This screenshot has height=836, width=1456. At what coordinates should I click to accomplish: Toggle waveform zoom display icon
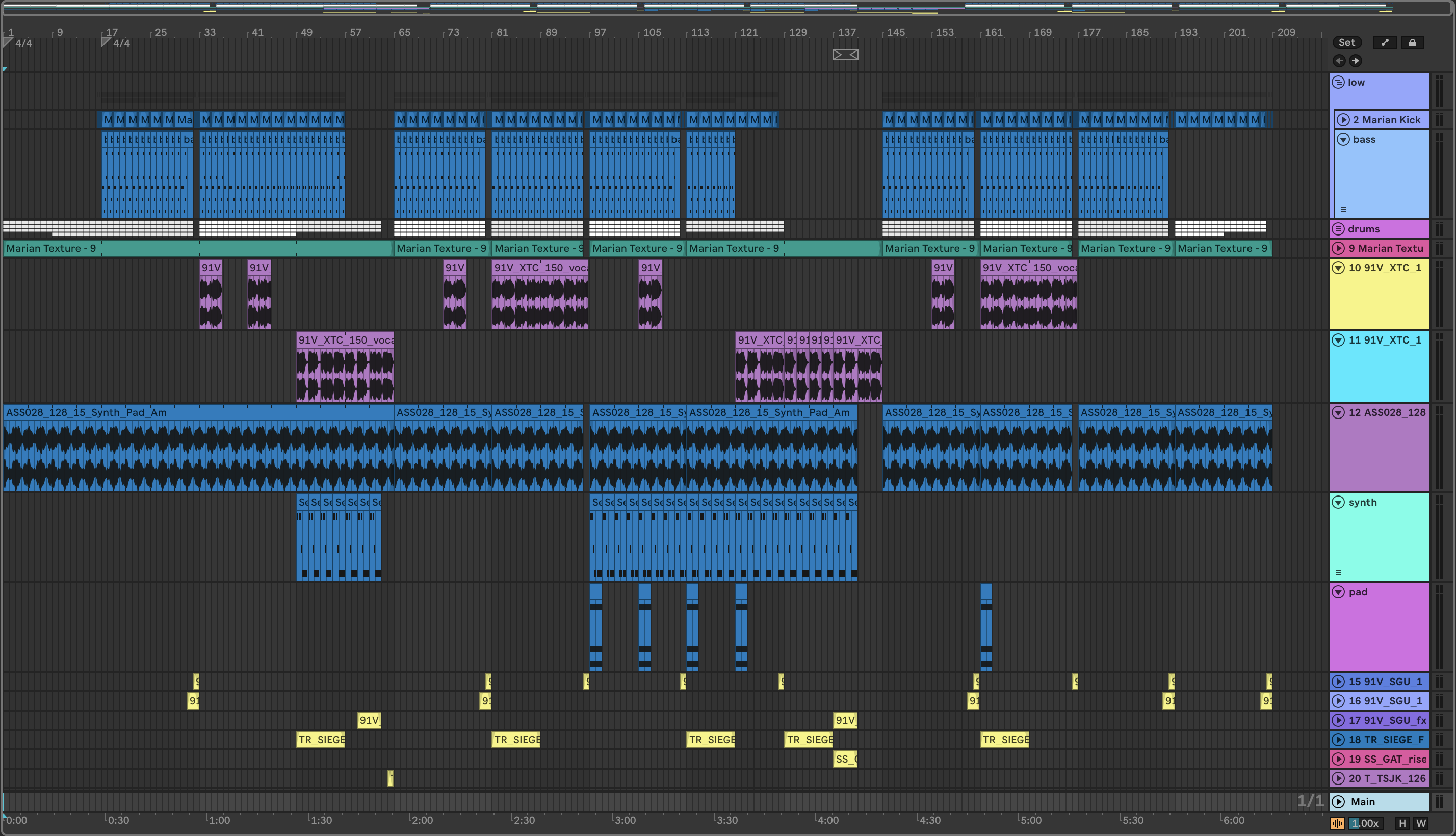[x=1337, y=823]
